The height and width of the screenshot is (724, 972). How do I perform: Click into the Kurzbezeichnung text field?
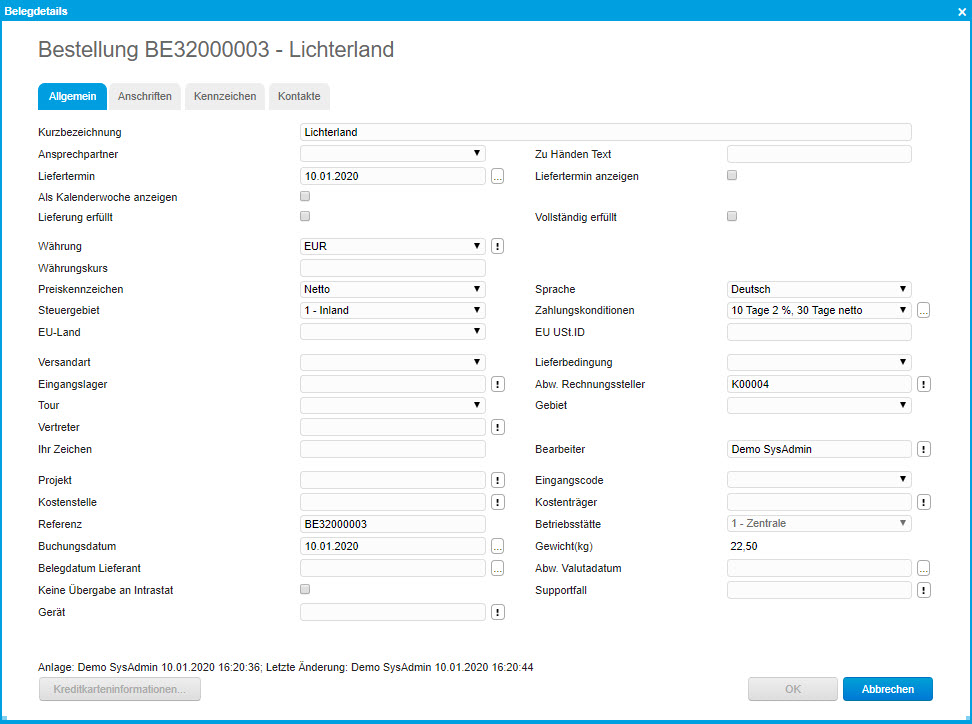click(x=605, y=132)
